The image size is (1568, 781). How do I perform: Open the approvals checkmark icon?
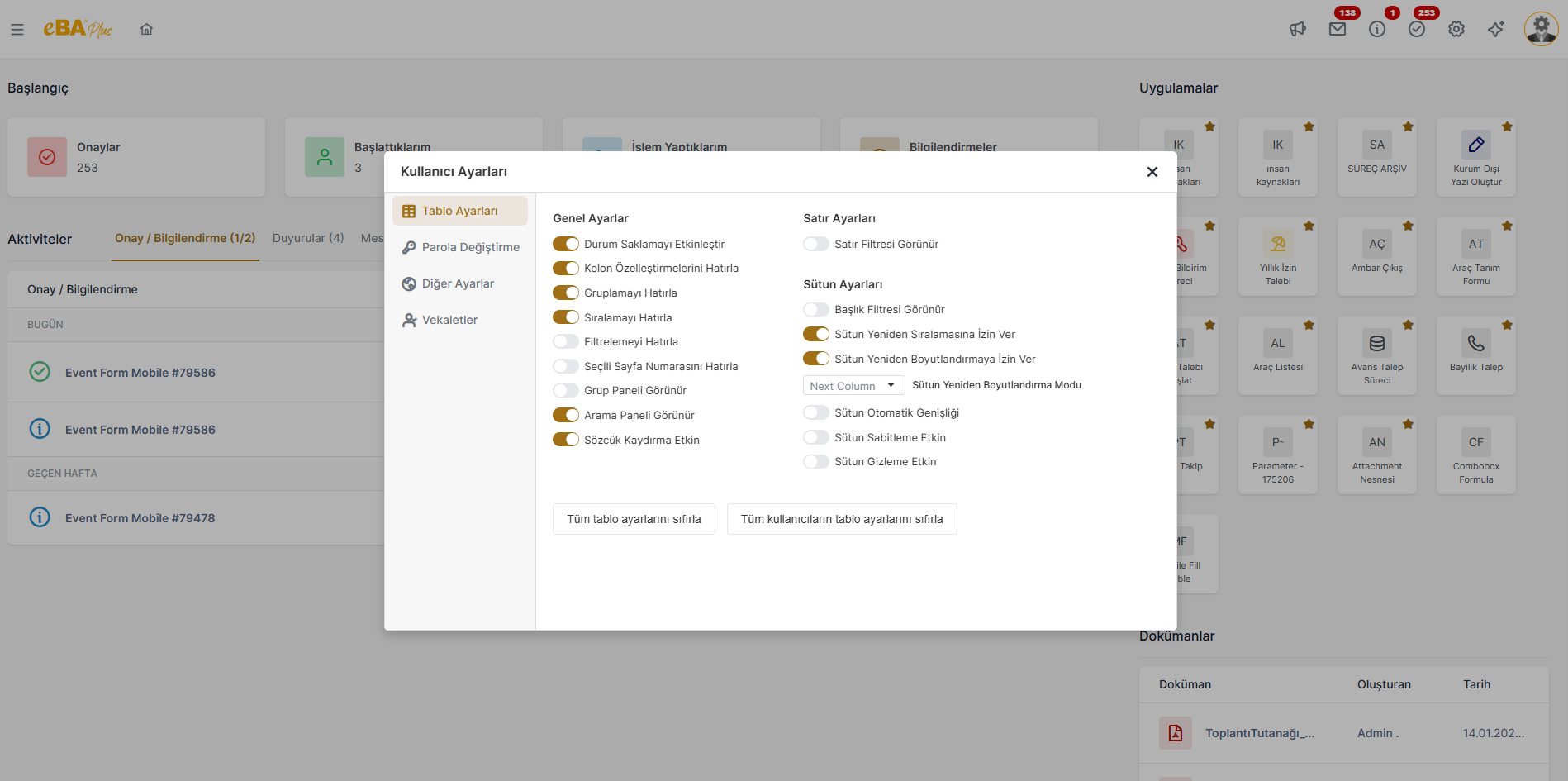click(x=1417, y=30)
